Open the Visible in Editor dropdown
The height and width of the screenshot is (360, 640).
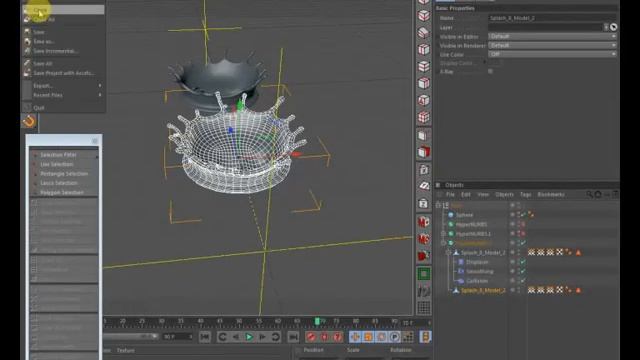pos(552,36)
